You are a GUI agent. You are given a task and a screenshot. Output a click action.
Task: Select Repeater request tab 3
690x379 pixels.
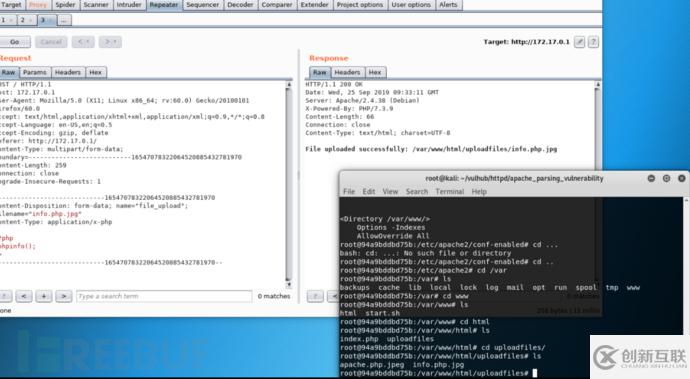point(46,20)
